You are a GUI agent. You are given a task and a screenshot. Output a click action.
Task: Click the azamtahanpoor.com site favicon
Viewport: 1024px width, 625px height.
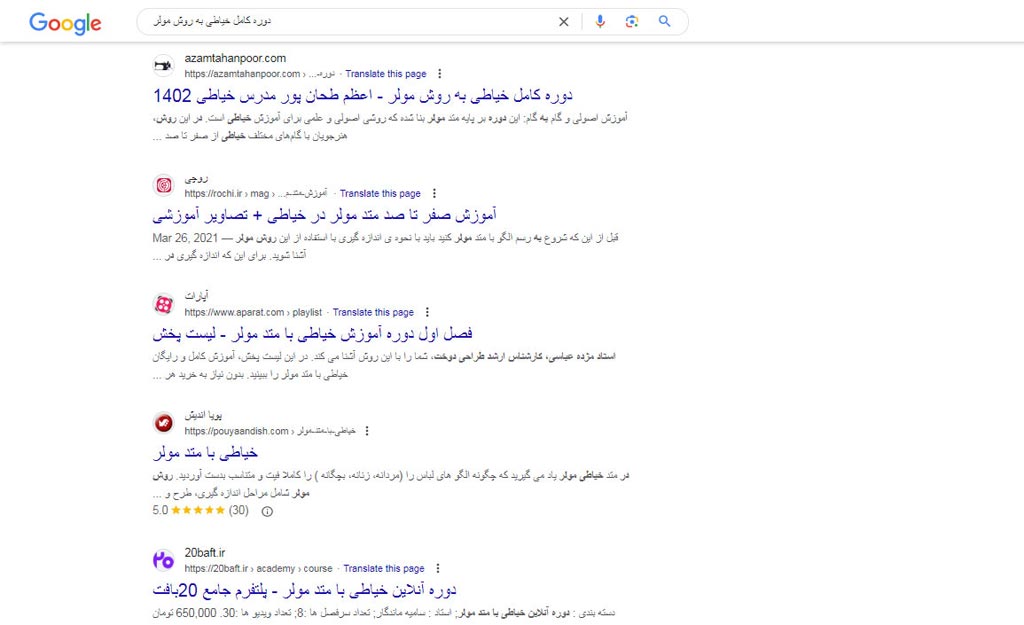pyautogui.click(x=163, y=65)
